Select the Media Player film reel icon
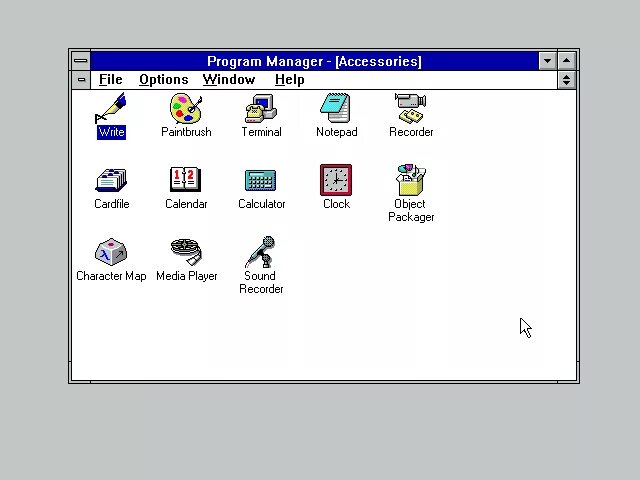 pos(186,252)
